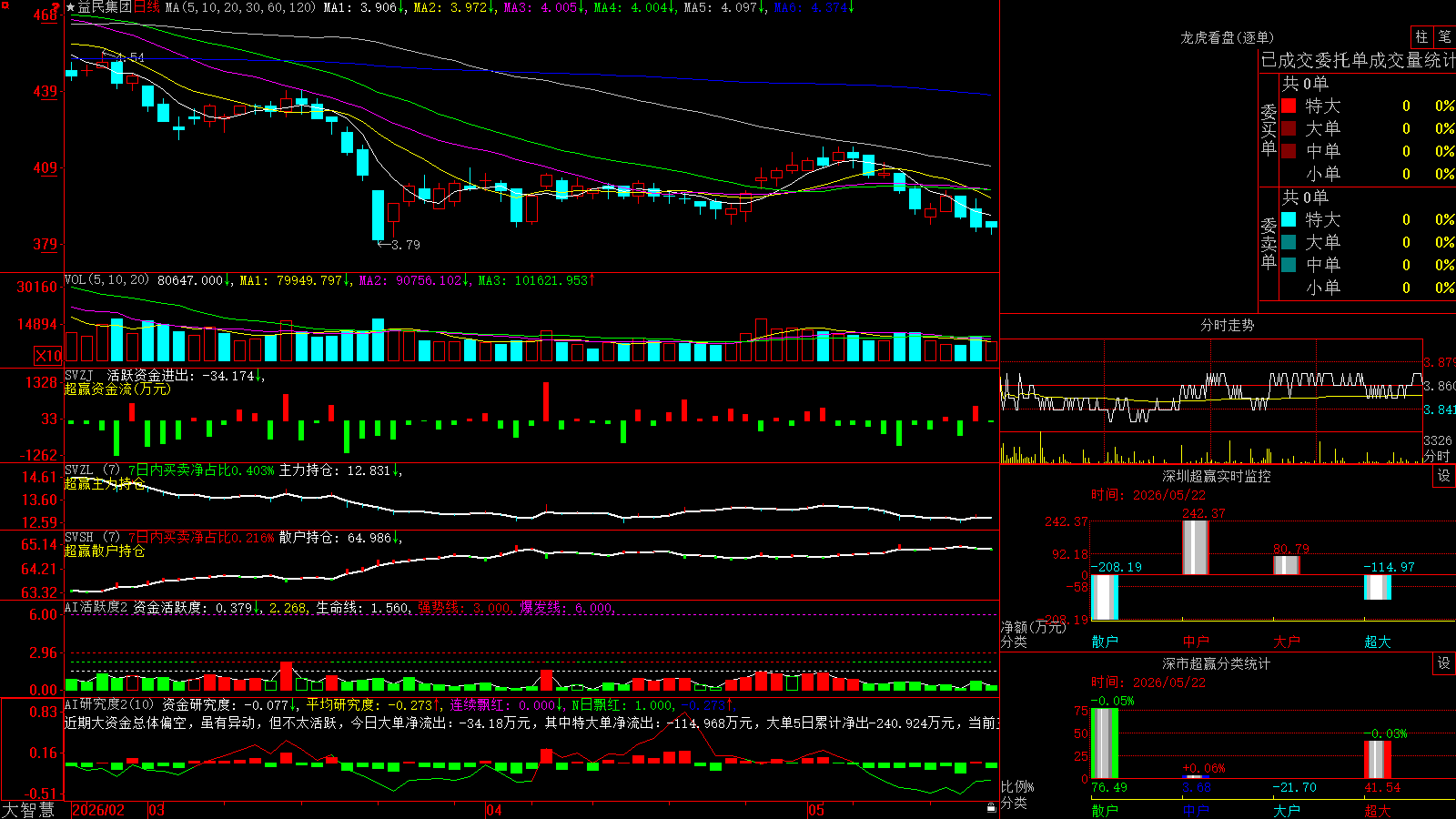Click the lock icon at chart bottom-right
The width and height of the screenshot is (1456, 819).
click(x=991, y=808)
